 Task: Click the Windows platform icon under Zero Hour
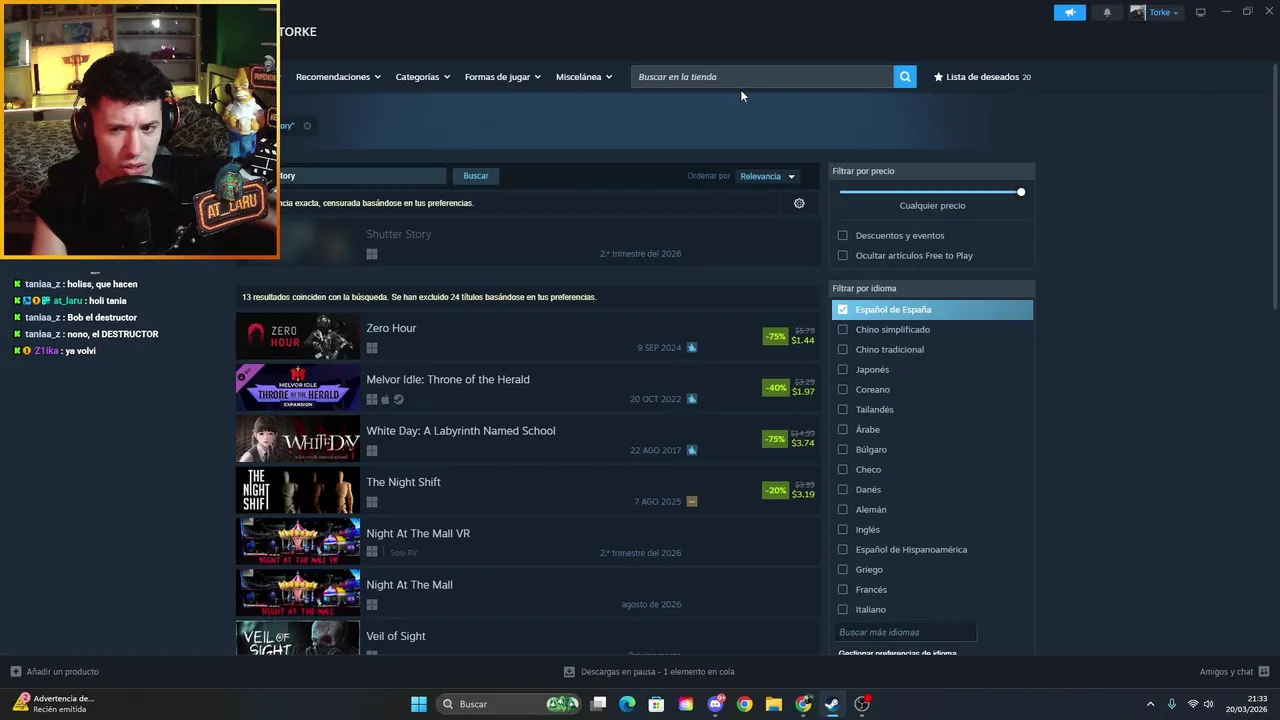[x=372, y=348]
